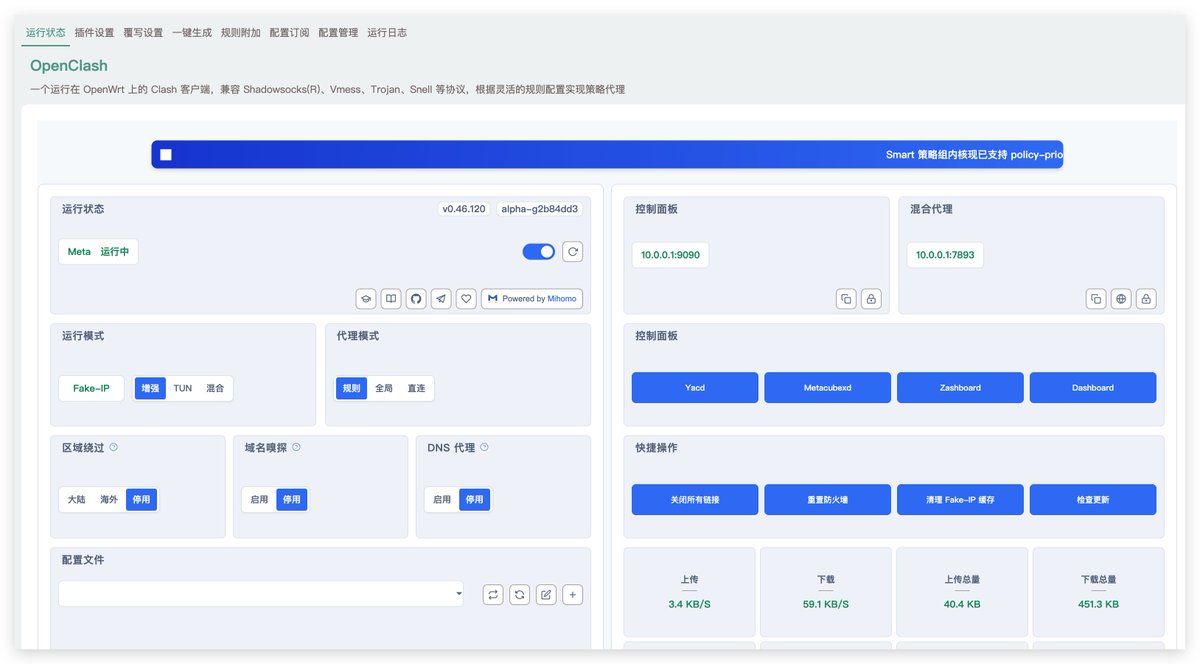The width and height of the screenshot is (1200, 664).
Task: Click the refresh icon beside running switch
Action: point(572,252)
